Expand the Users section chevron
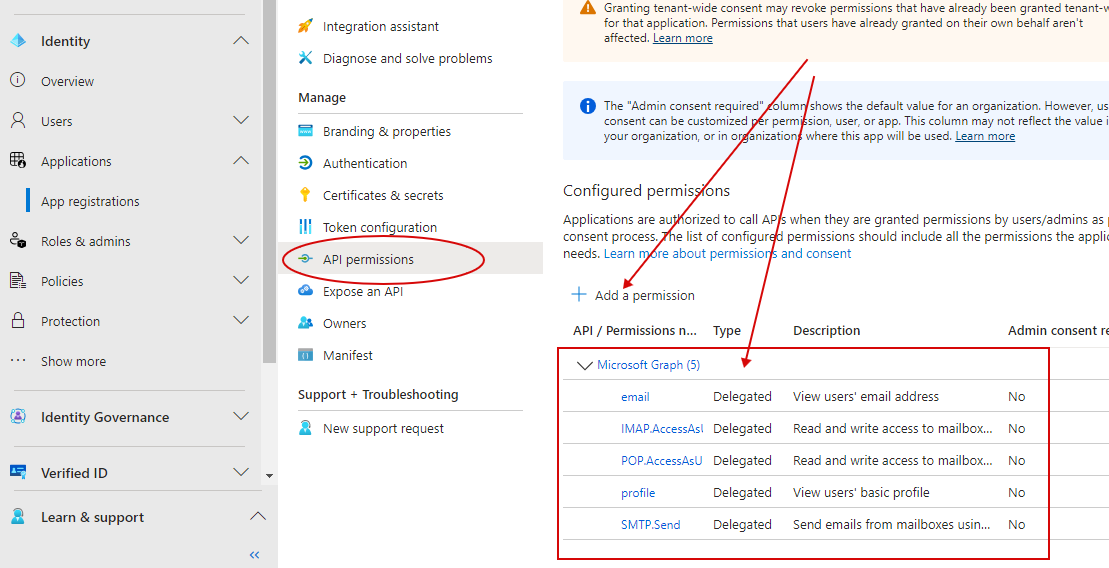The image size is (1109, 568). pos(240,121)
